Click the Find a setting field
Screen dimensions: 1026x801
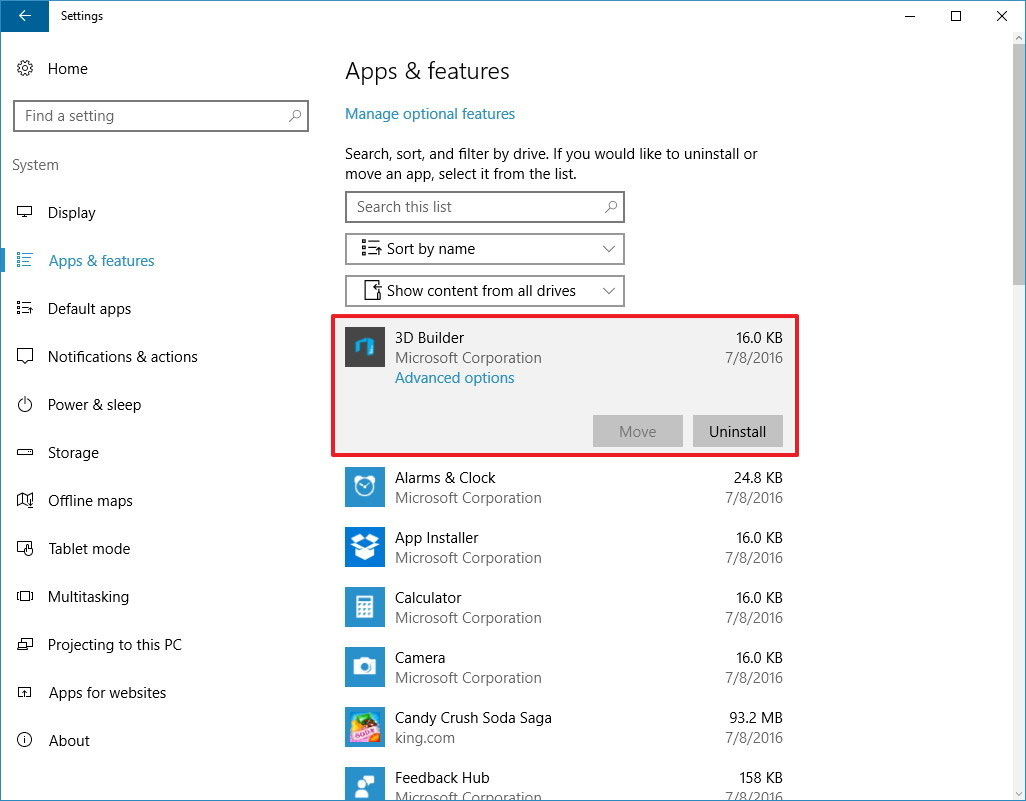pyautogui.click(x=160, y=116)
